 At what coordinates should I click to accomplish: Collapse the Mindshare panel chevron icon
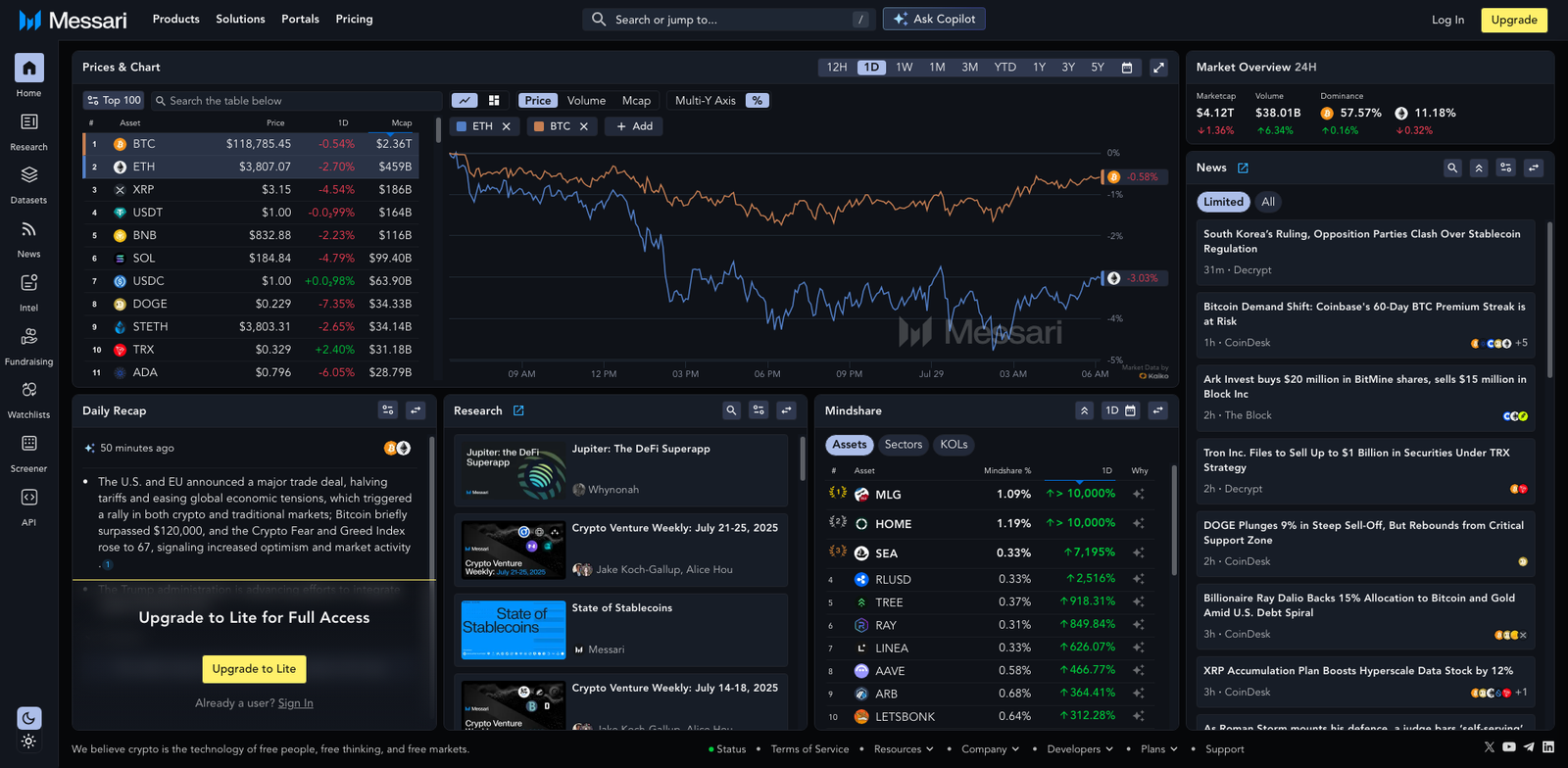point(1084,410)
